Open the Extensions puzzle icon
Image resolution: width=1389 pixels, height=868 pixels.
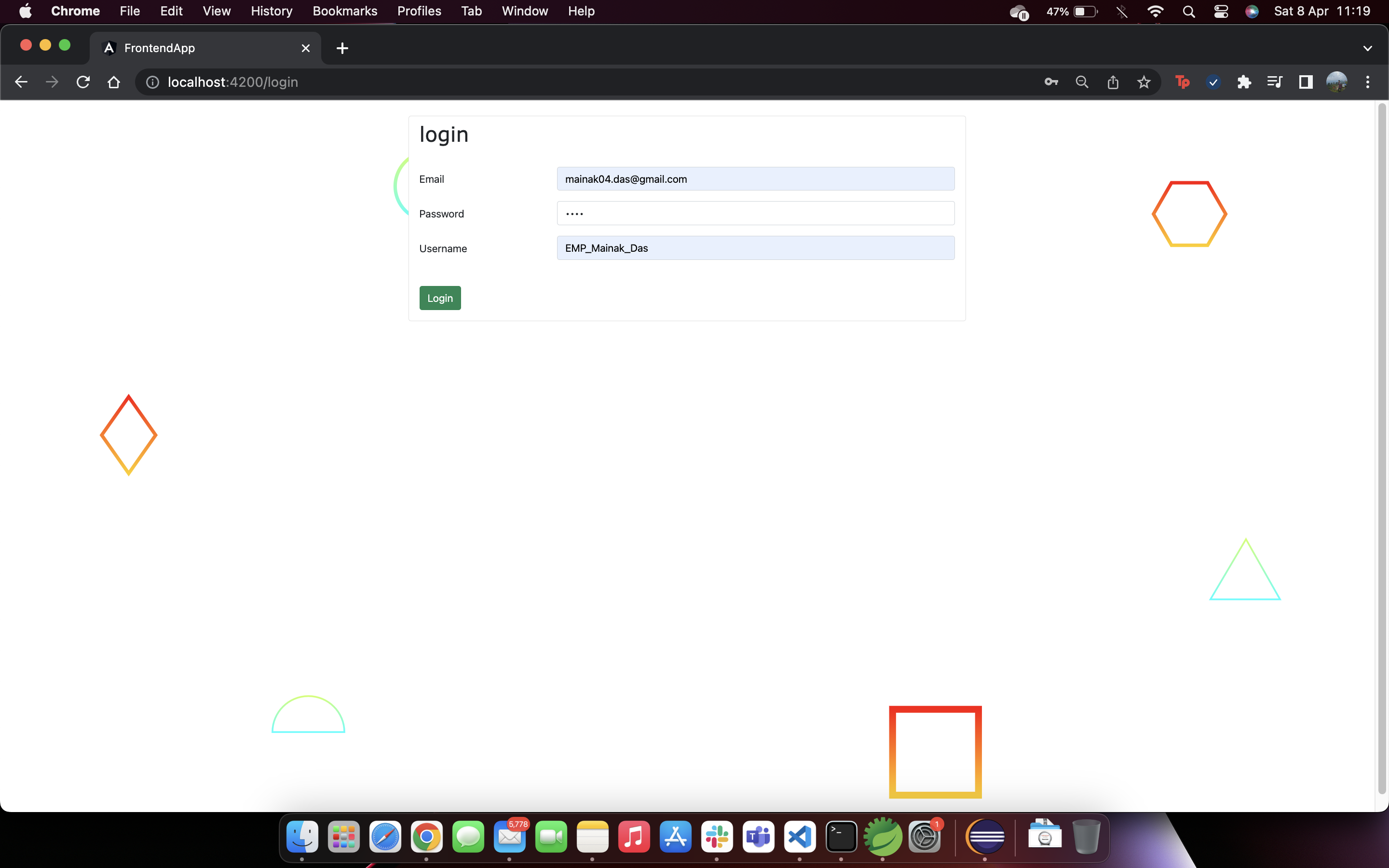pos(1244,82)
